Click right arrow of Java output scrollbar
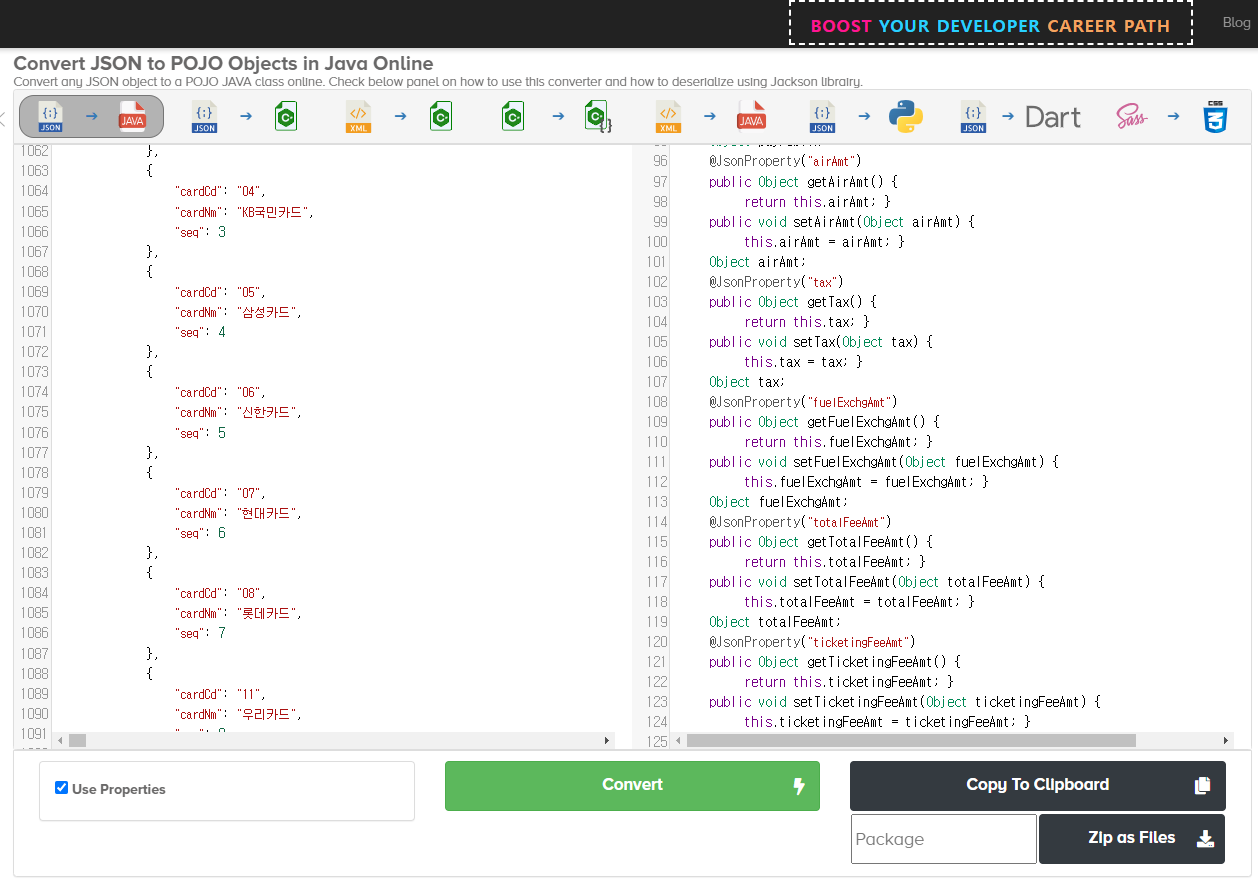This screenshot has width=1258, height=881. click(1226, 741)
